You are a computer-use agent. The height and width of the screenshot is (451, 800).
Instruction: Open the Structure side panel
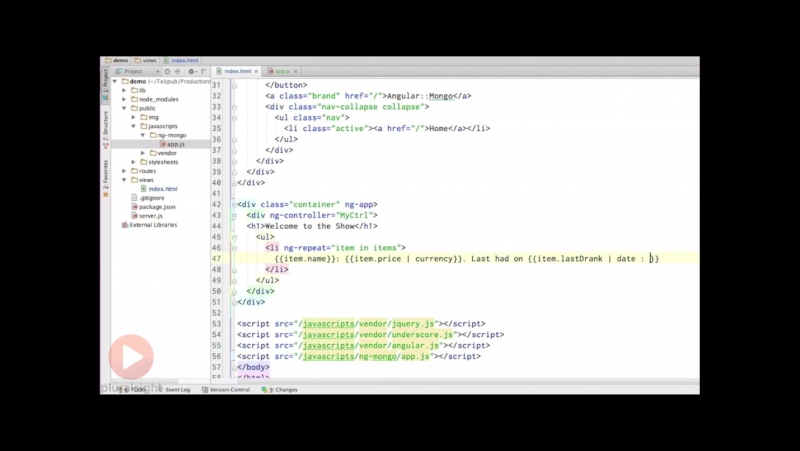(x=106, y=130)
